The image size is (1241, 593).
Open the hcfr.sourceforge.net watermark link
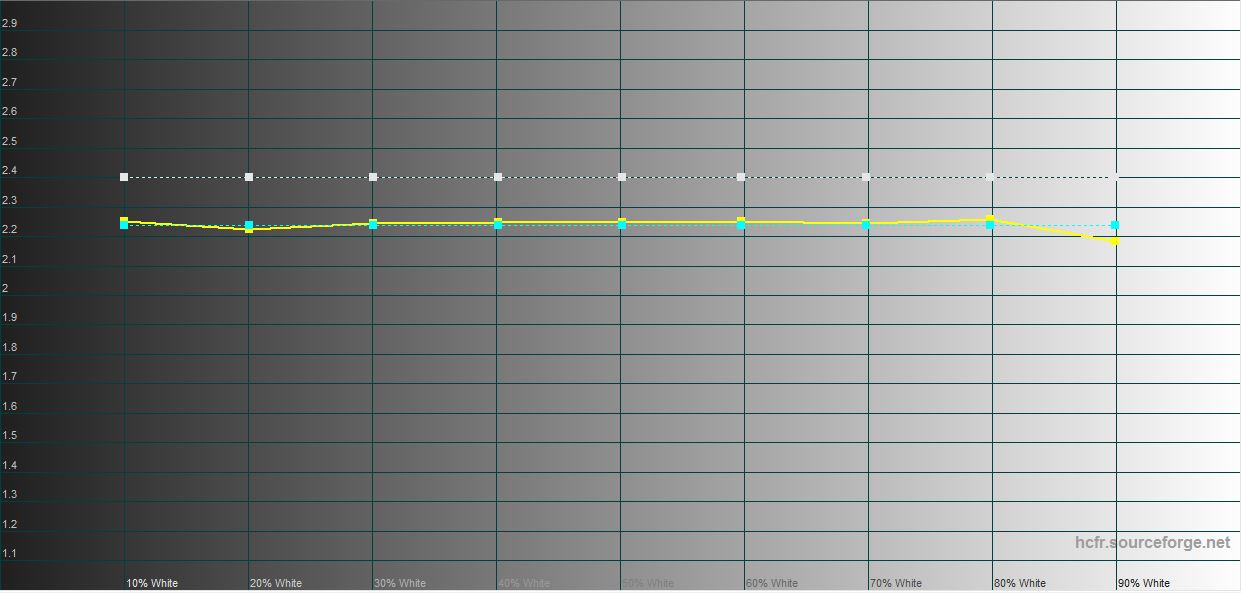click(x=1152, y=542)
